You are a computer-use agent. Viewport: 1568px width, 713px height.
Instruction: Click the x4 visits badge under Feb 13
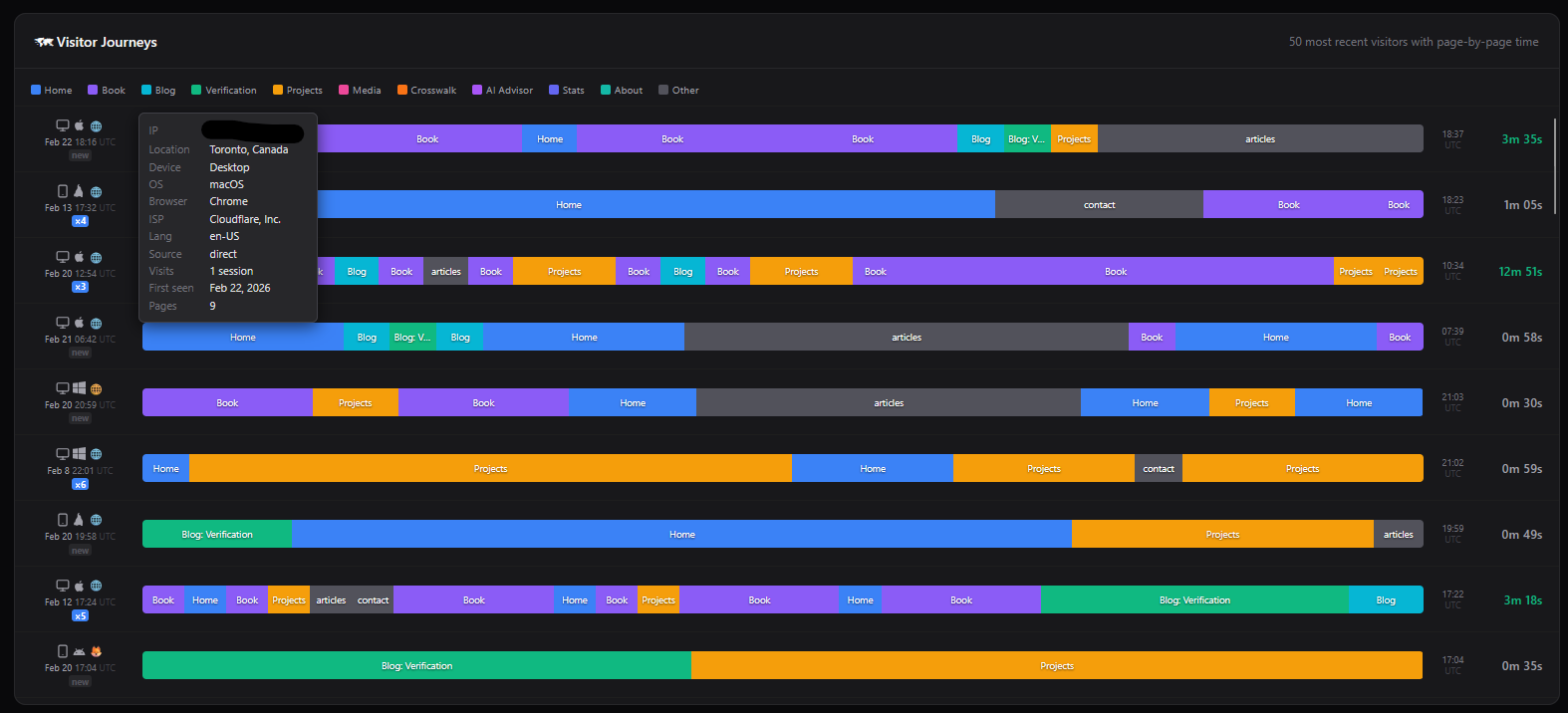click(x=81, y=221)
